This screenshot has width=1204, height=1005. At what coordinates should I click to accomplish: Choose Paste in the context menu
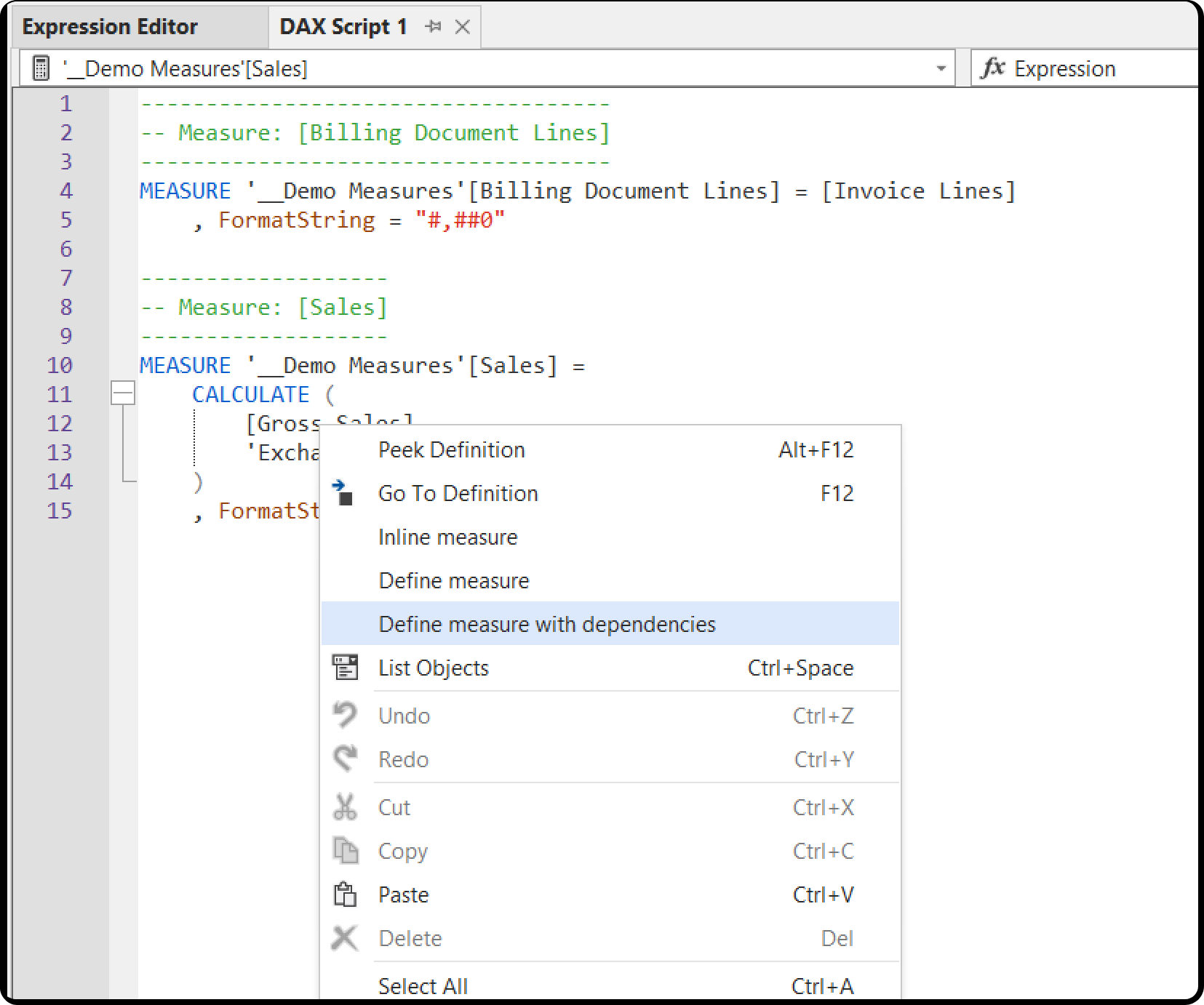[x=610, y=894]
